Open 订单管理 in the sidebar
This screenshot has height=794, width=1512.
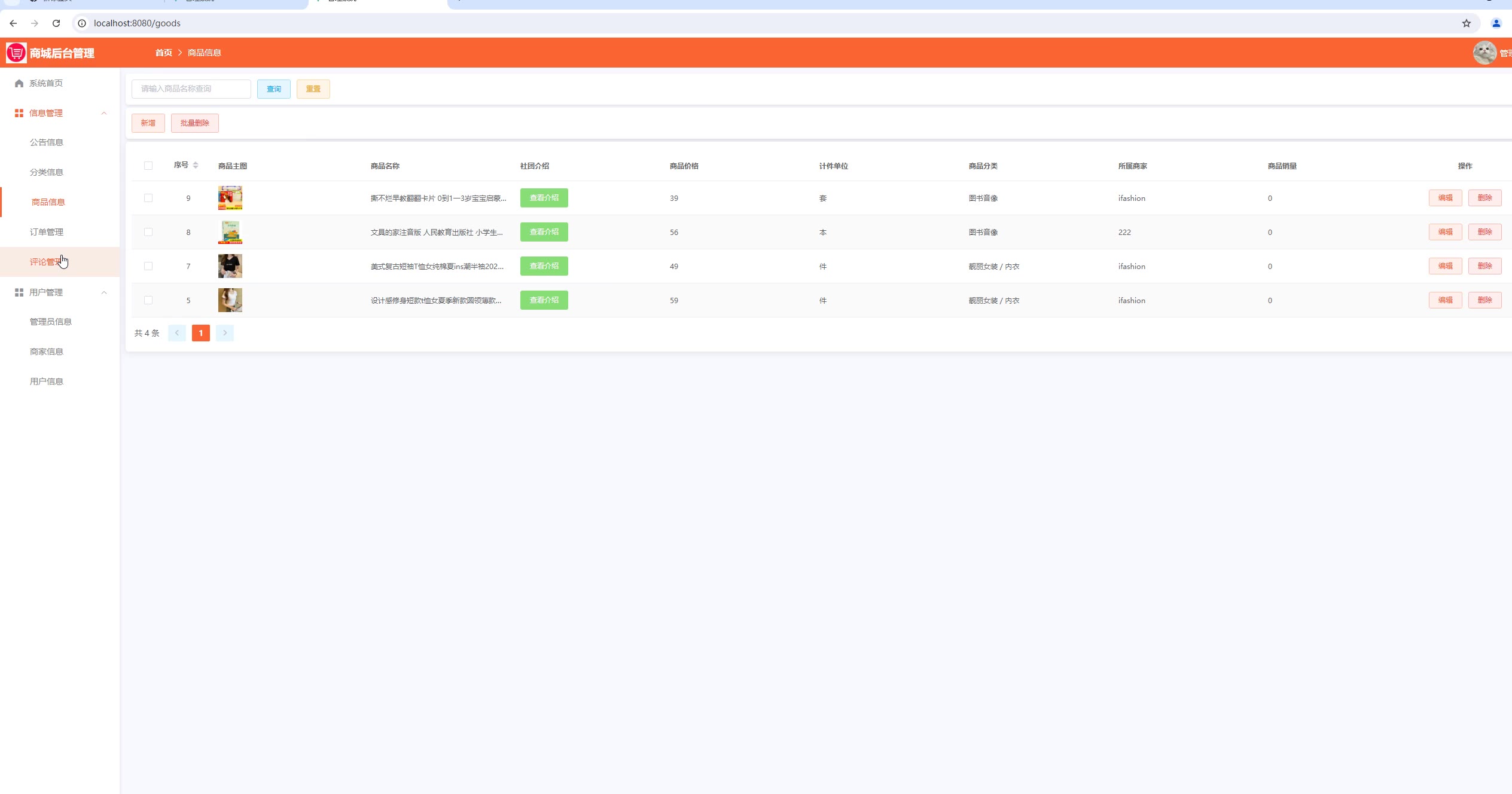[47, 232]
